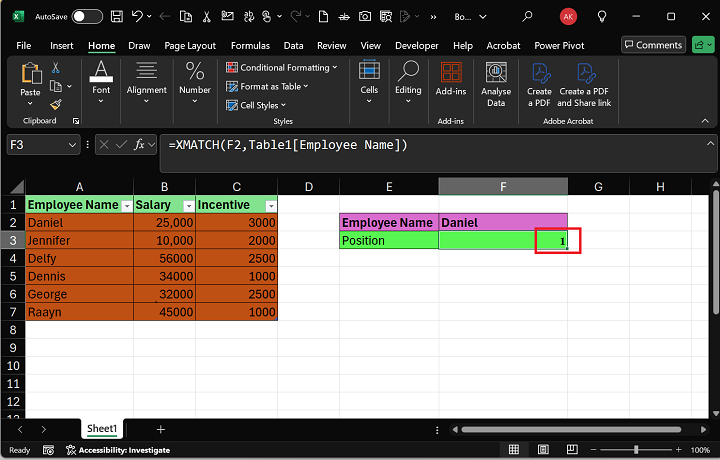This screenshot has width=720, height=460.
Task: Expand the Alignment group dropdown
Action: [x=146, y=101]
